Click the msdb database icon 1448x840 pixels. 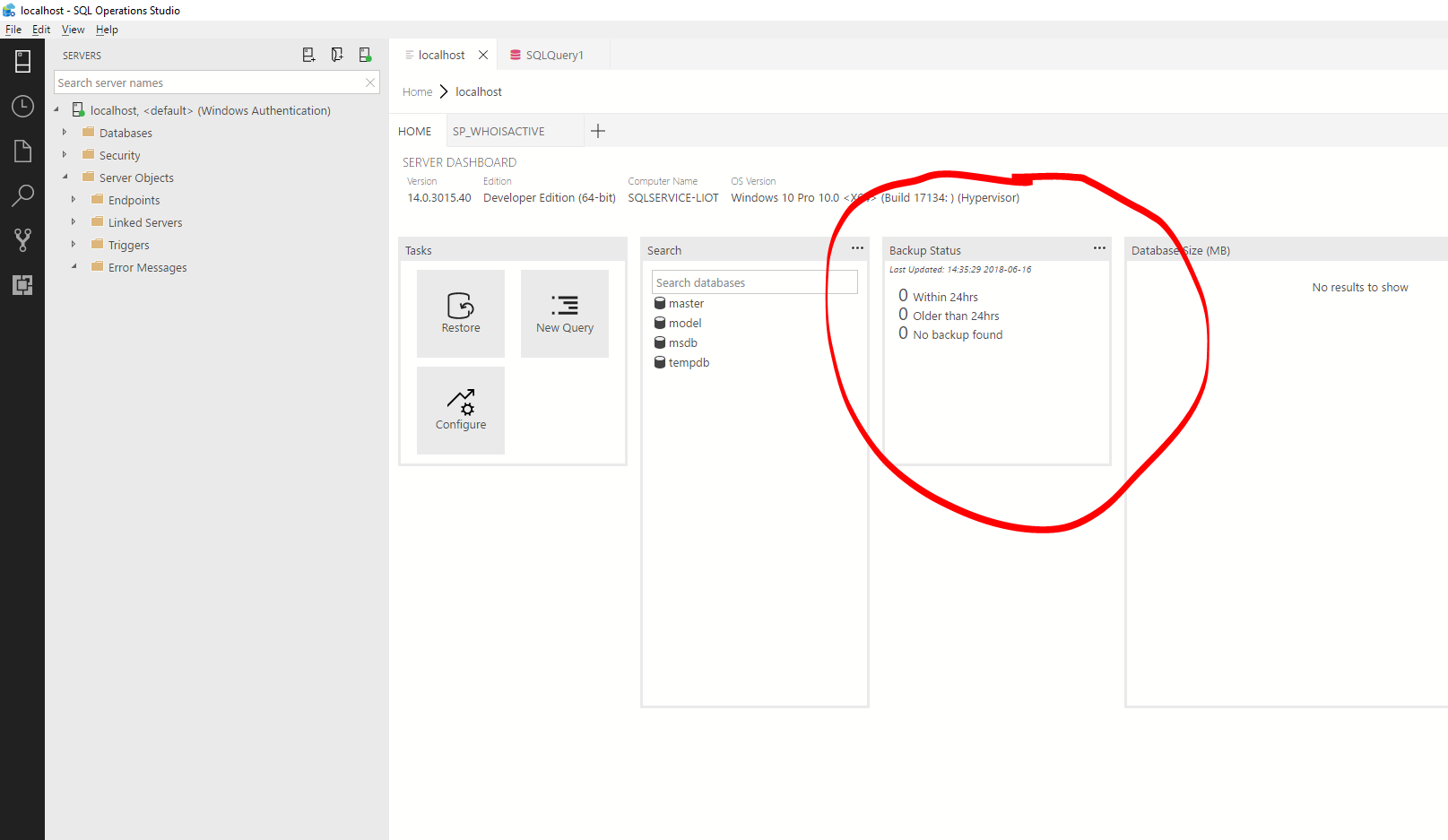click(660, 342)
